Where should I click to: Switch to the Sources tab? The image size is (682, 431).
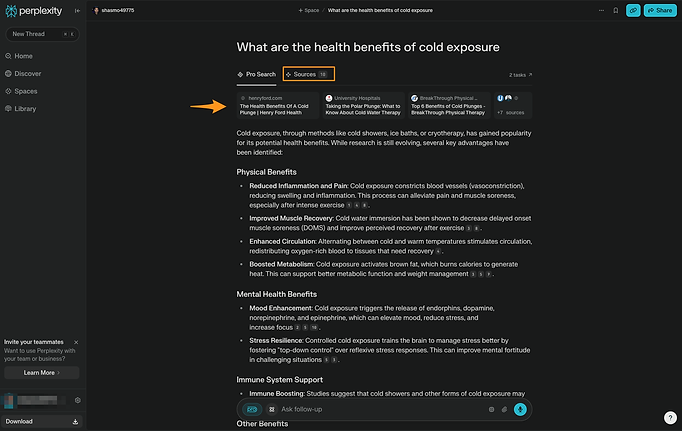tap(309, 74)
